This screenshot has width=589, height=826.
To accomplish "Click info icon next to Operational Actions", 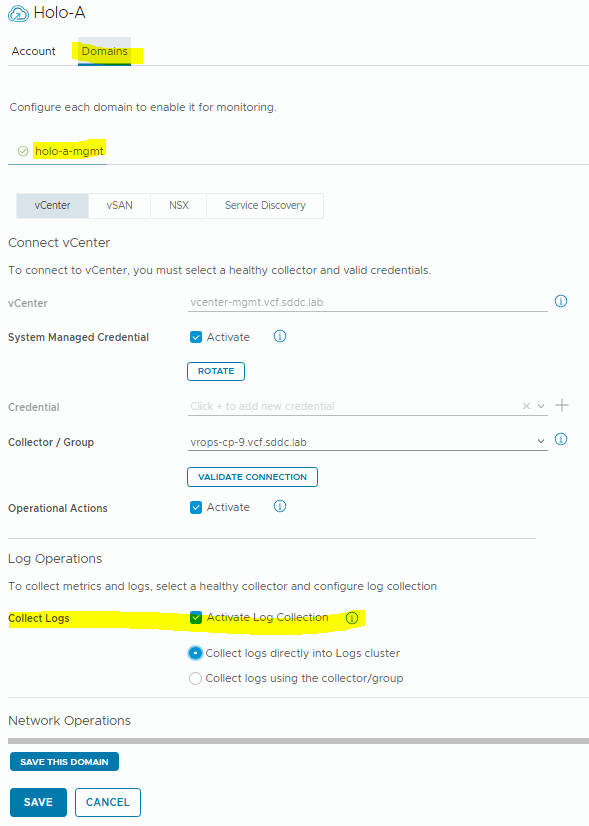I will [280, 506].
